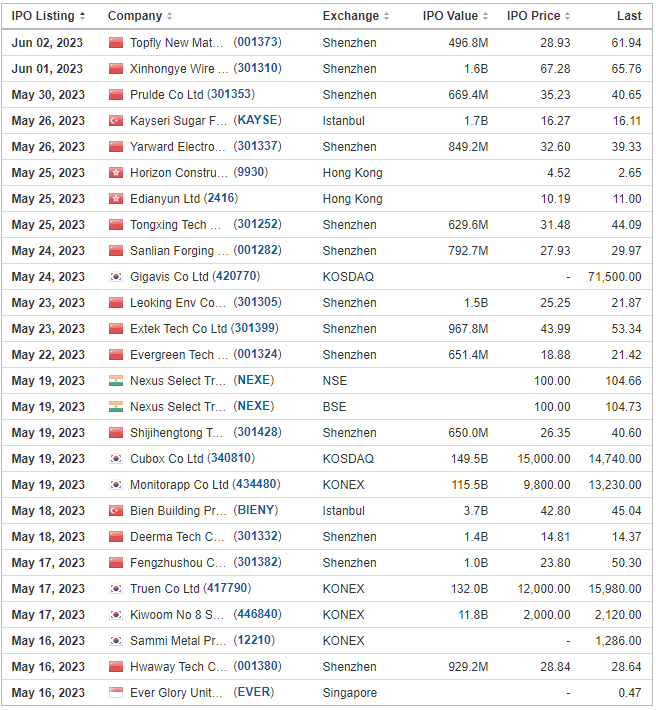Viewport: 656px width, 710px height.
Task: Select IPO Value 149.5B cell for Cubox
Action: coord(469,459)
